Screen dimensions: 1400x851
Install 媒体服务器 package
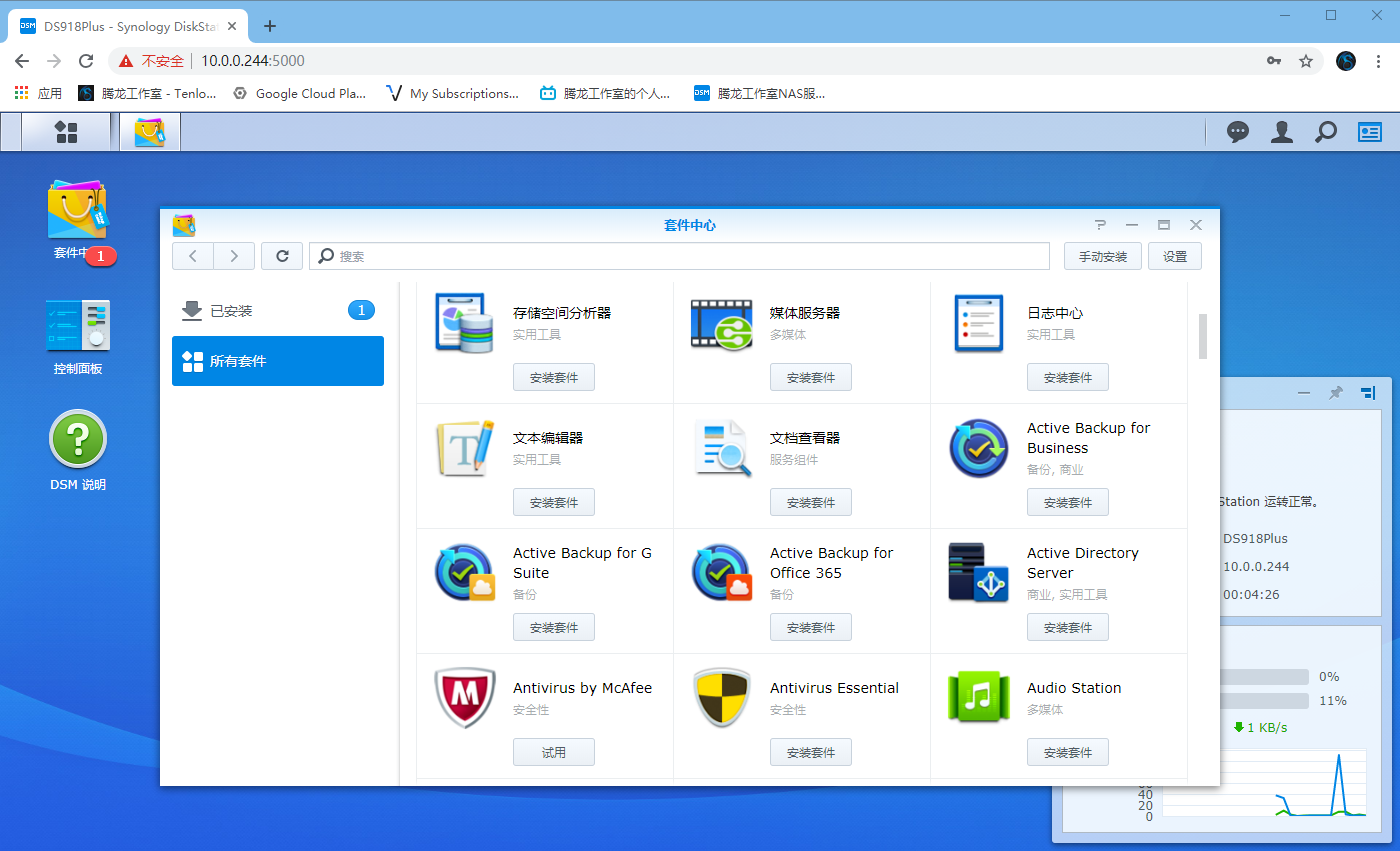811,377
